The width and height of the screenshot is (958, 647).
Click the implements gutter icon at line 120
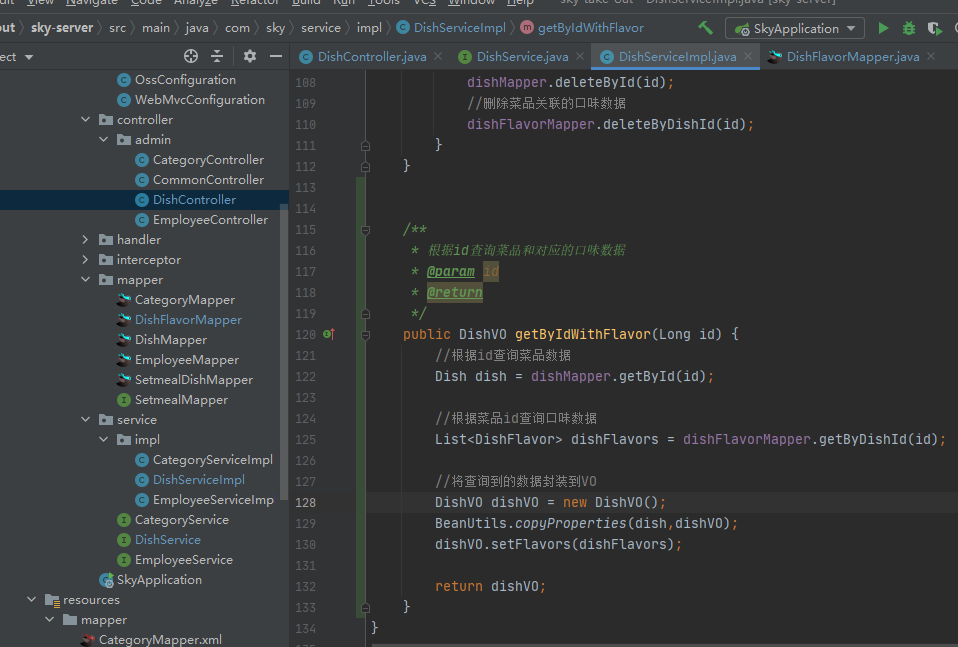[x=328, y=334]
